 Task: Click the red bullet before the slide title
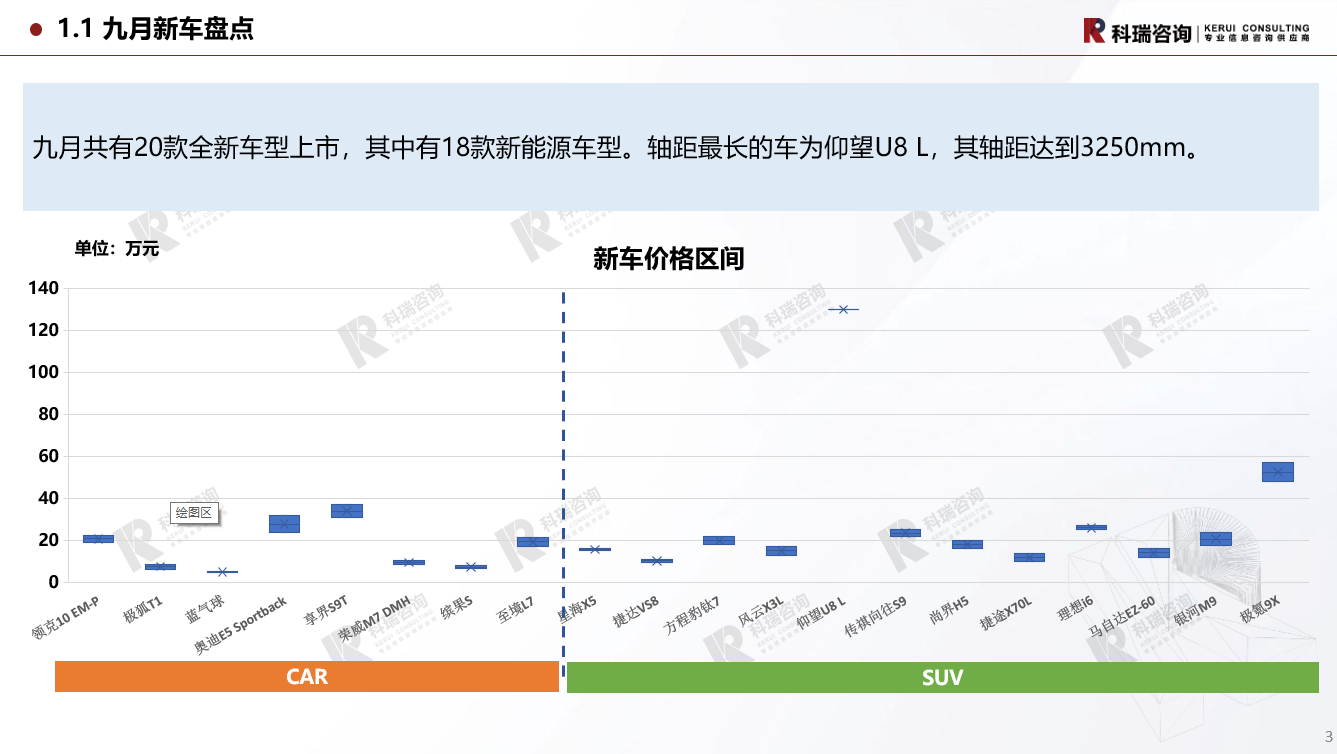click(36, 30)
